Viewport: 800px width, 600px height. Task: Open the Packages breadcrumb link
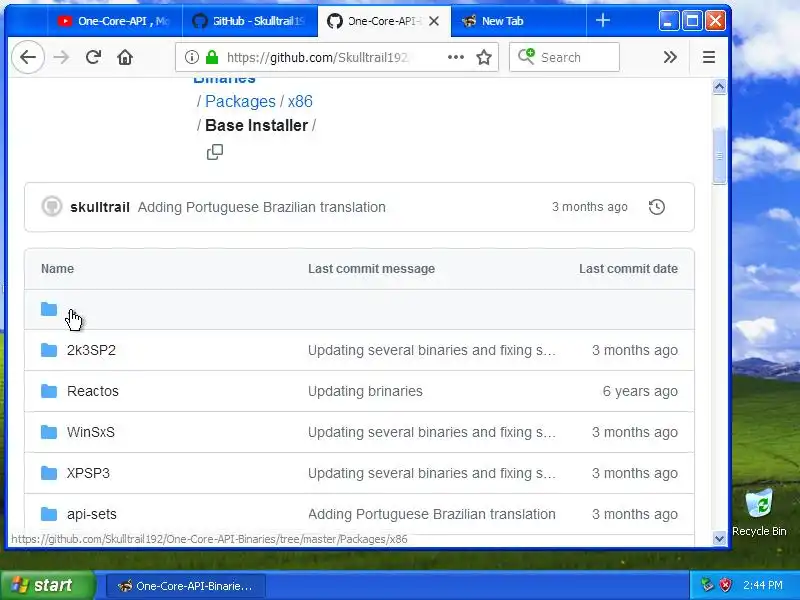pyautogui.click(x=240, y=101)
